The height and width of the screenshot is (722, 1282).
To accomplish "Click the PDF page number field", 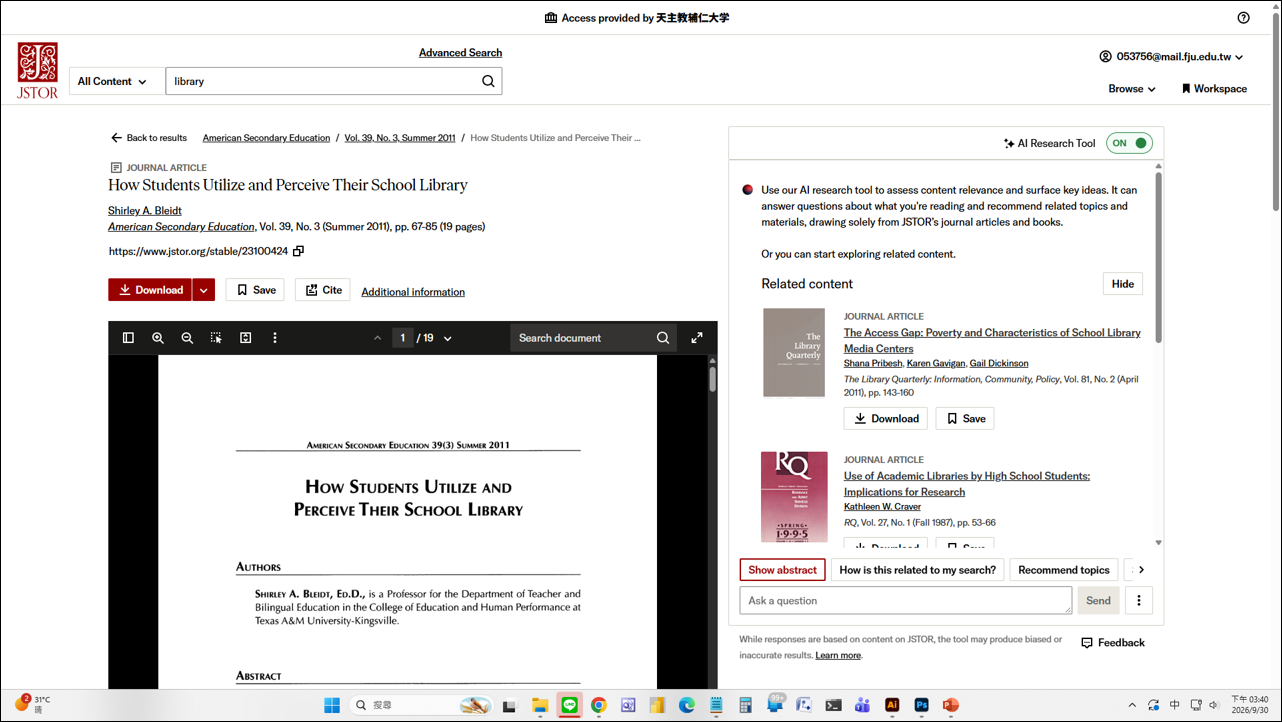I will 402,338.
